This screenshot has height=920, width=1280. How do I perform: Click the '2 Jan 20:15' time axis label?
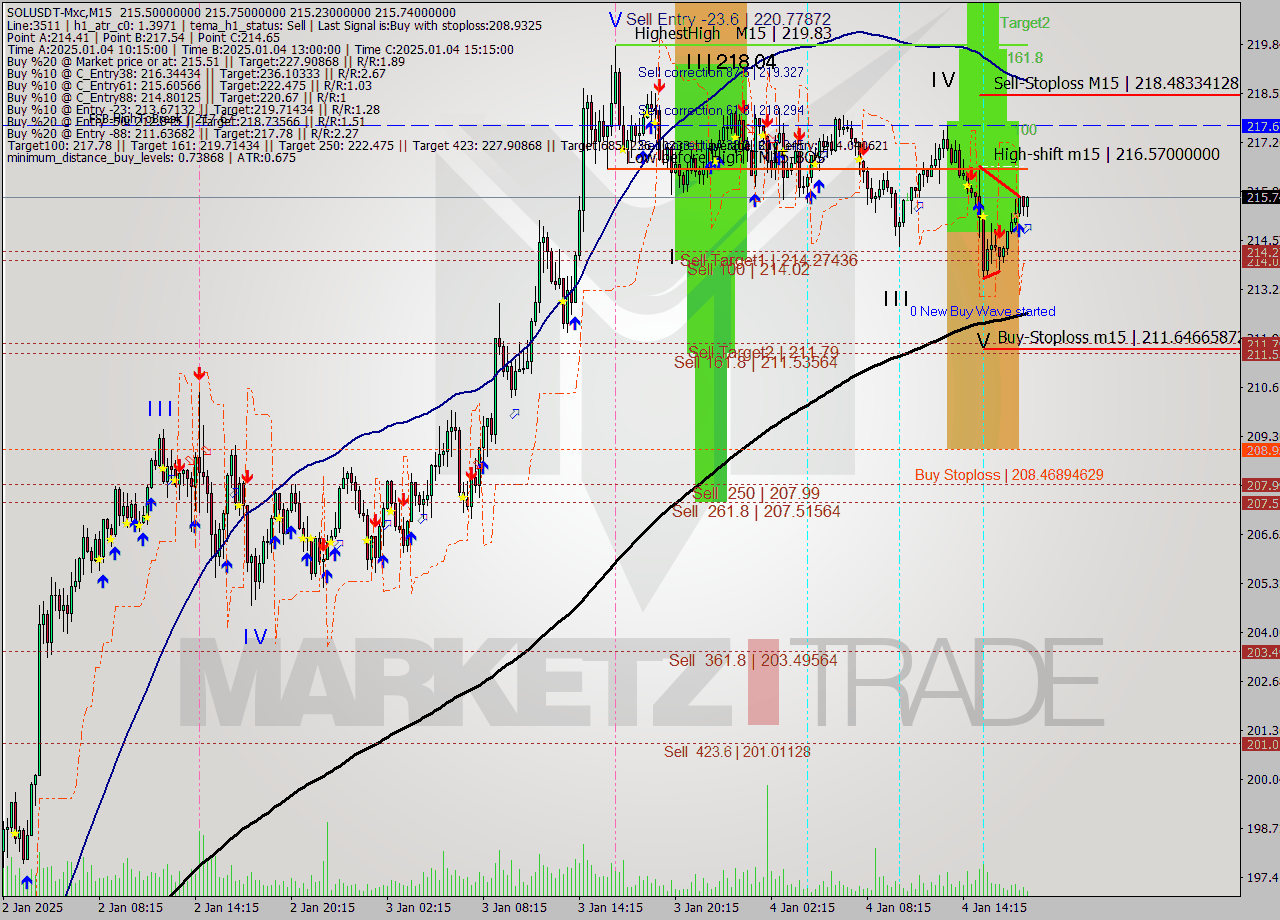click(x=322, y=908)
